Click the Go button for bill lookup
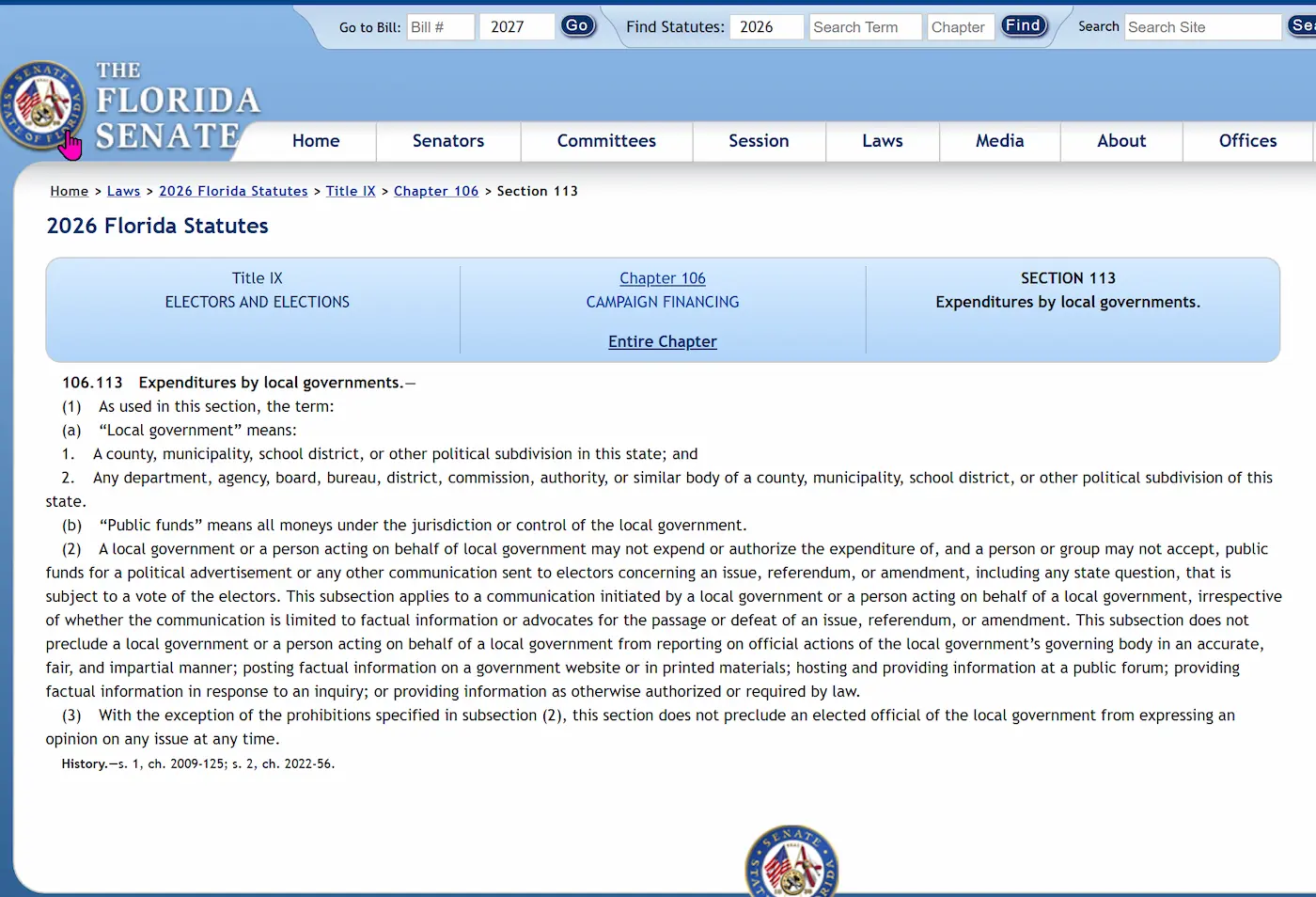1316x897 pixels. (x=577, y=26)
